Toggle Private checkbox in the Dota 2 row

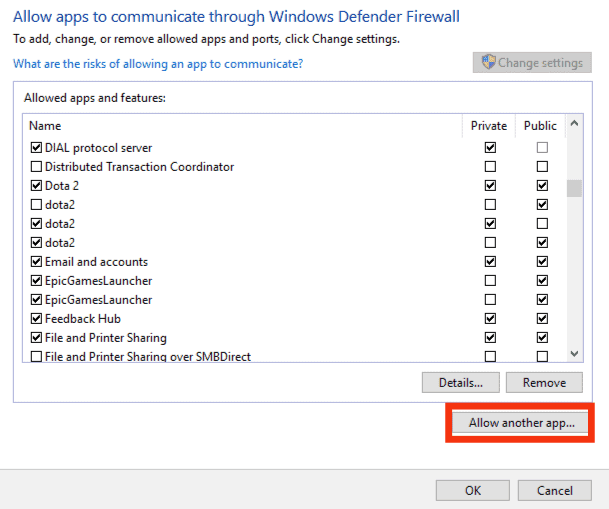pyautogui.click(x=490, y=186)
